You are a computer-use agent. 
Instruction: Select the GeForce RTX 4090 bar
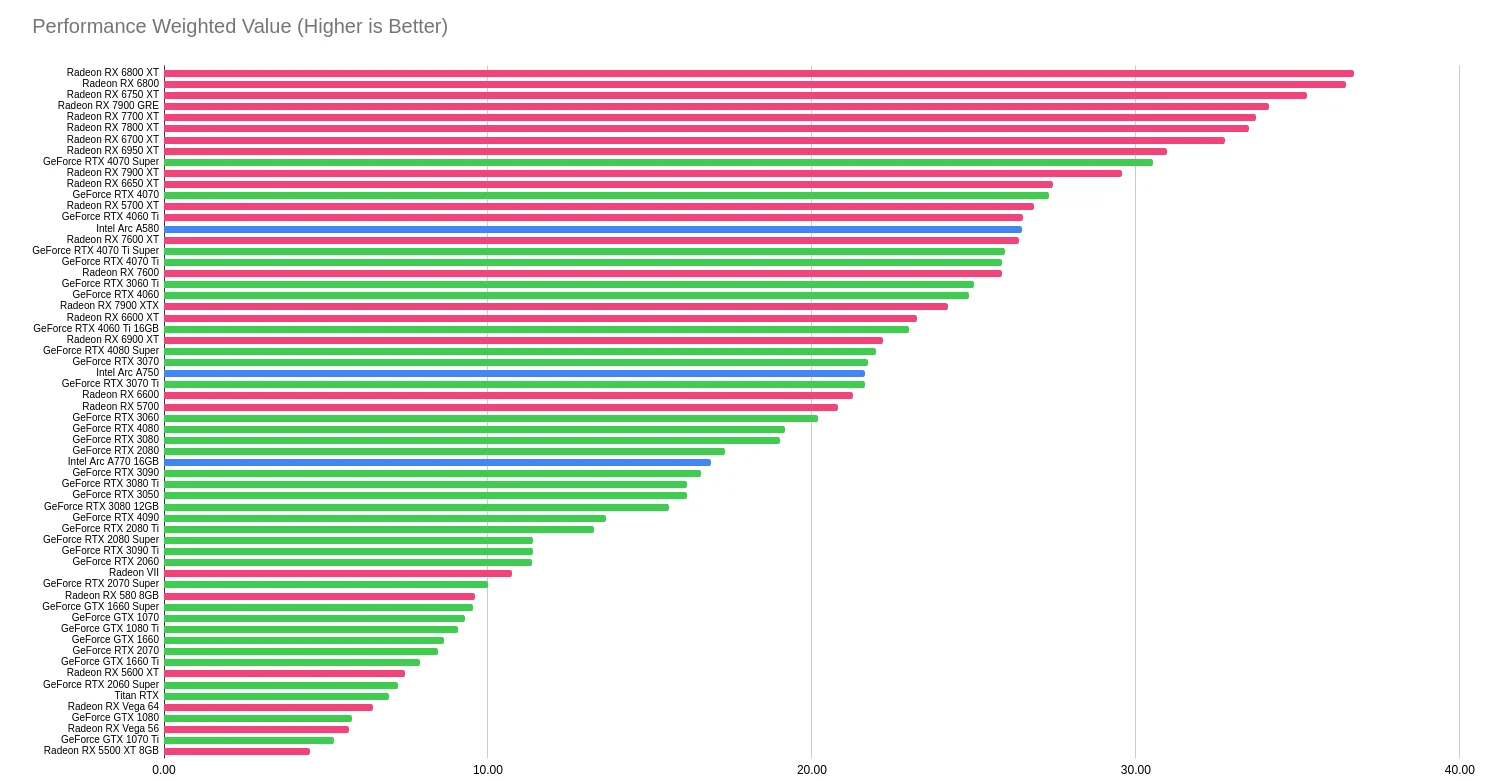[x=385, y=518]
